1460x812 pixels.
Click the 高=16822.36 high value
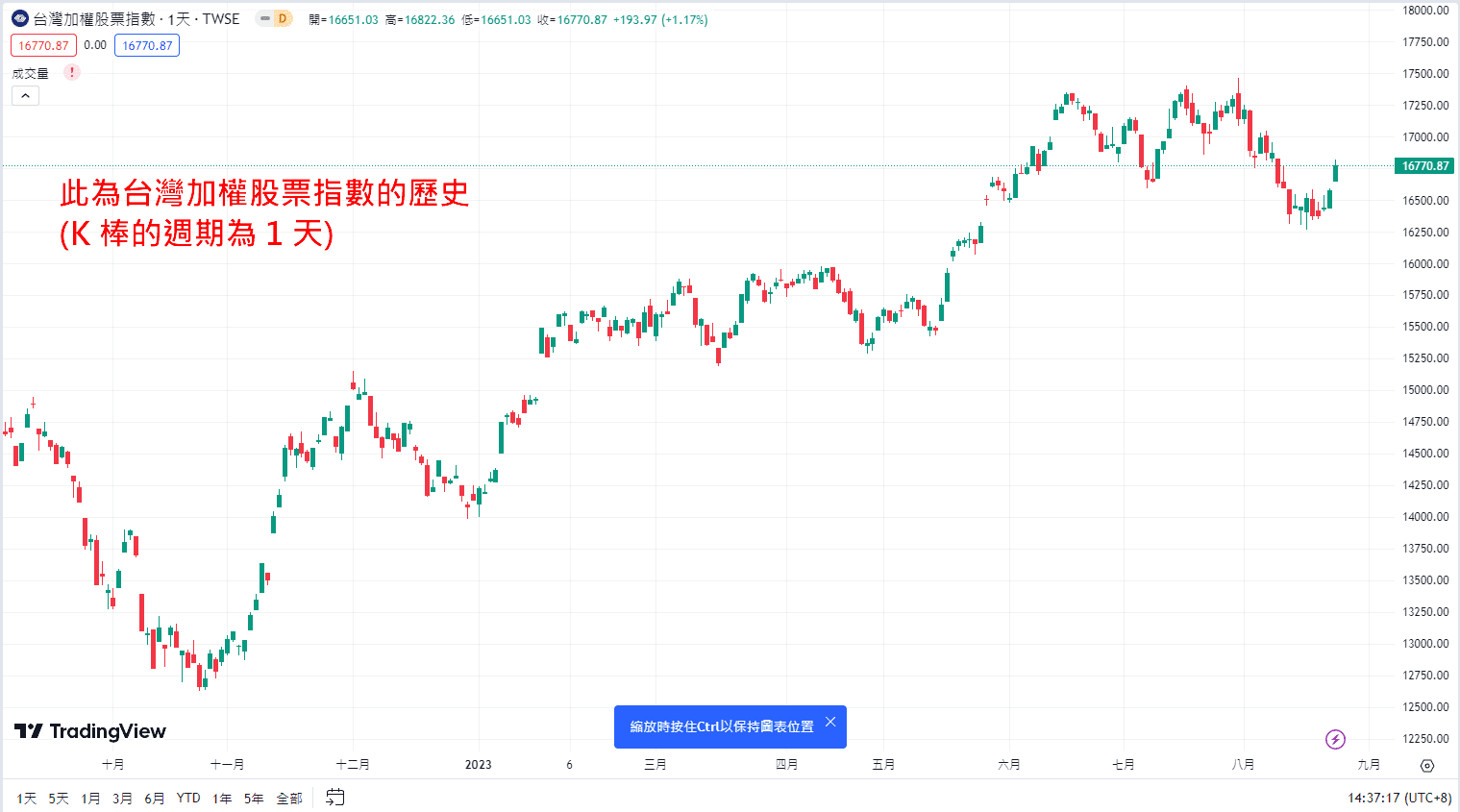(420, 19)
